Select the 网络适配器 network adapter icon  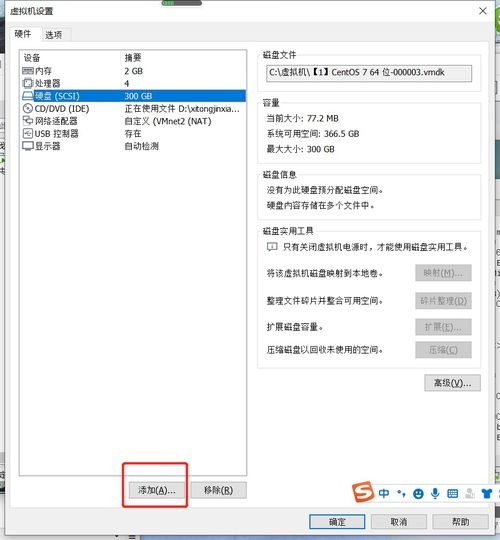tap(28, 121)
